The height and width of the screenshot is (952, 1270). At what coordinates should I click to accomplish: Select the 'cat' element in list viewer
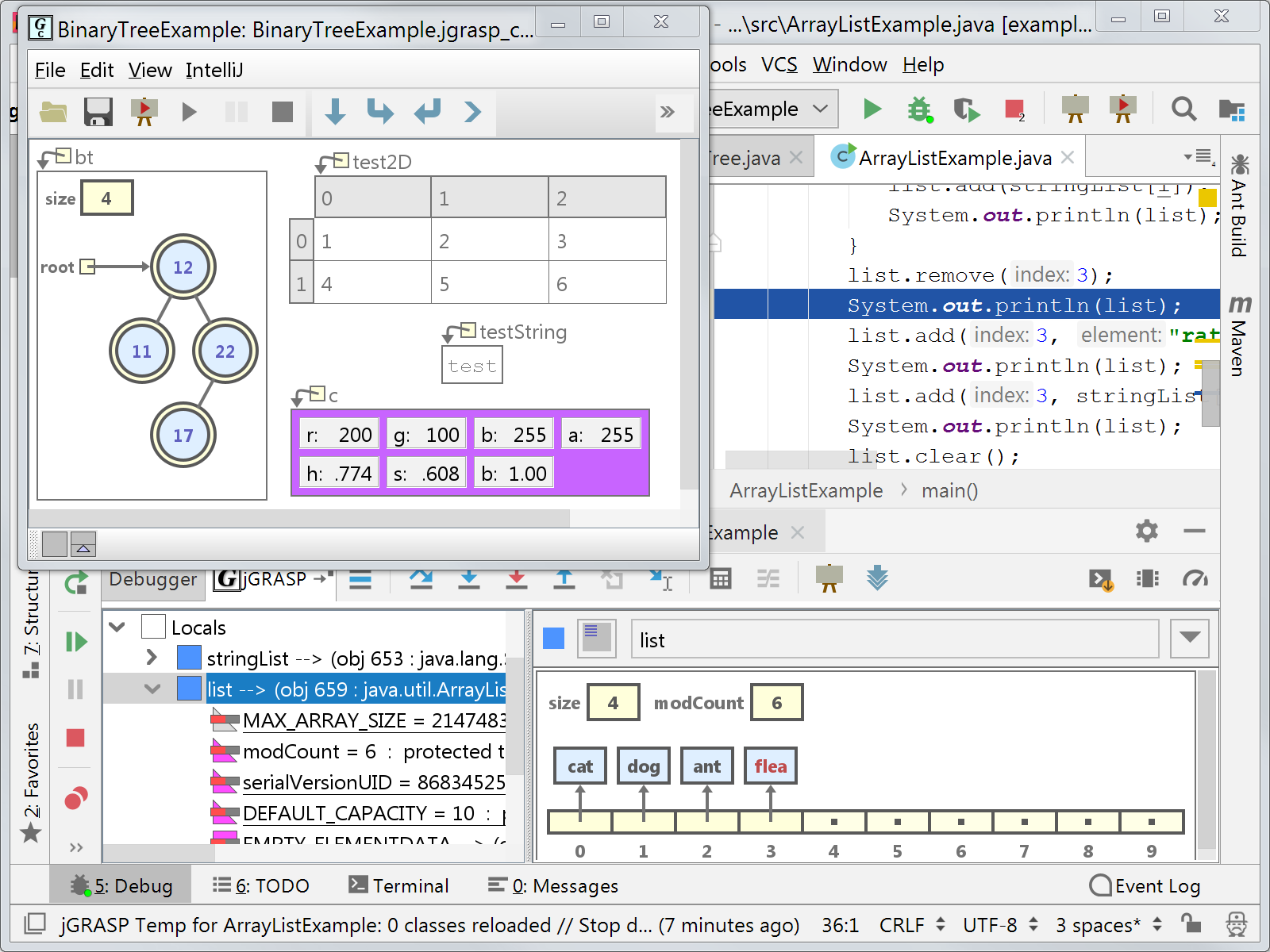(580, 766)
